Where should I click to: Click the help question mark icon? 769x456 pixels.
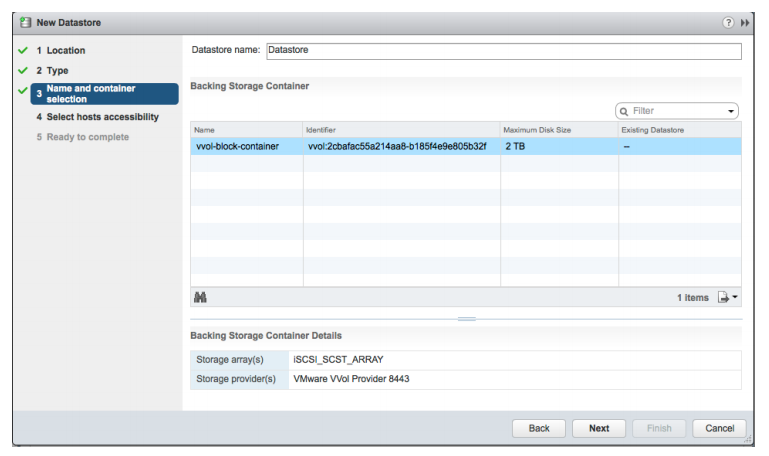point(728,23)
